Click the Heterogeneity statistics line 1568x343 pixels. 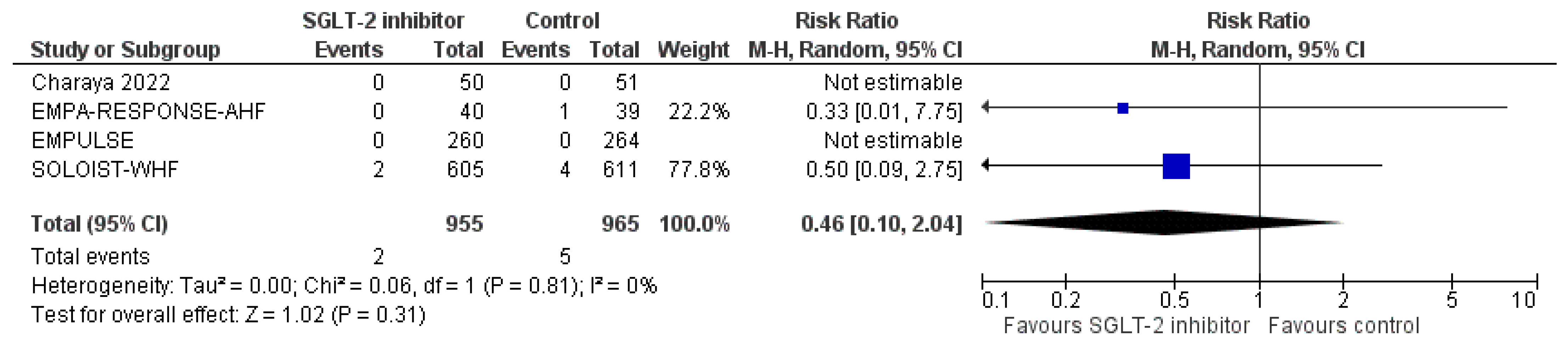click(x=344, y=285)
